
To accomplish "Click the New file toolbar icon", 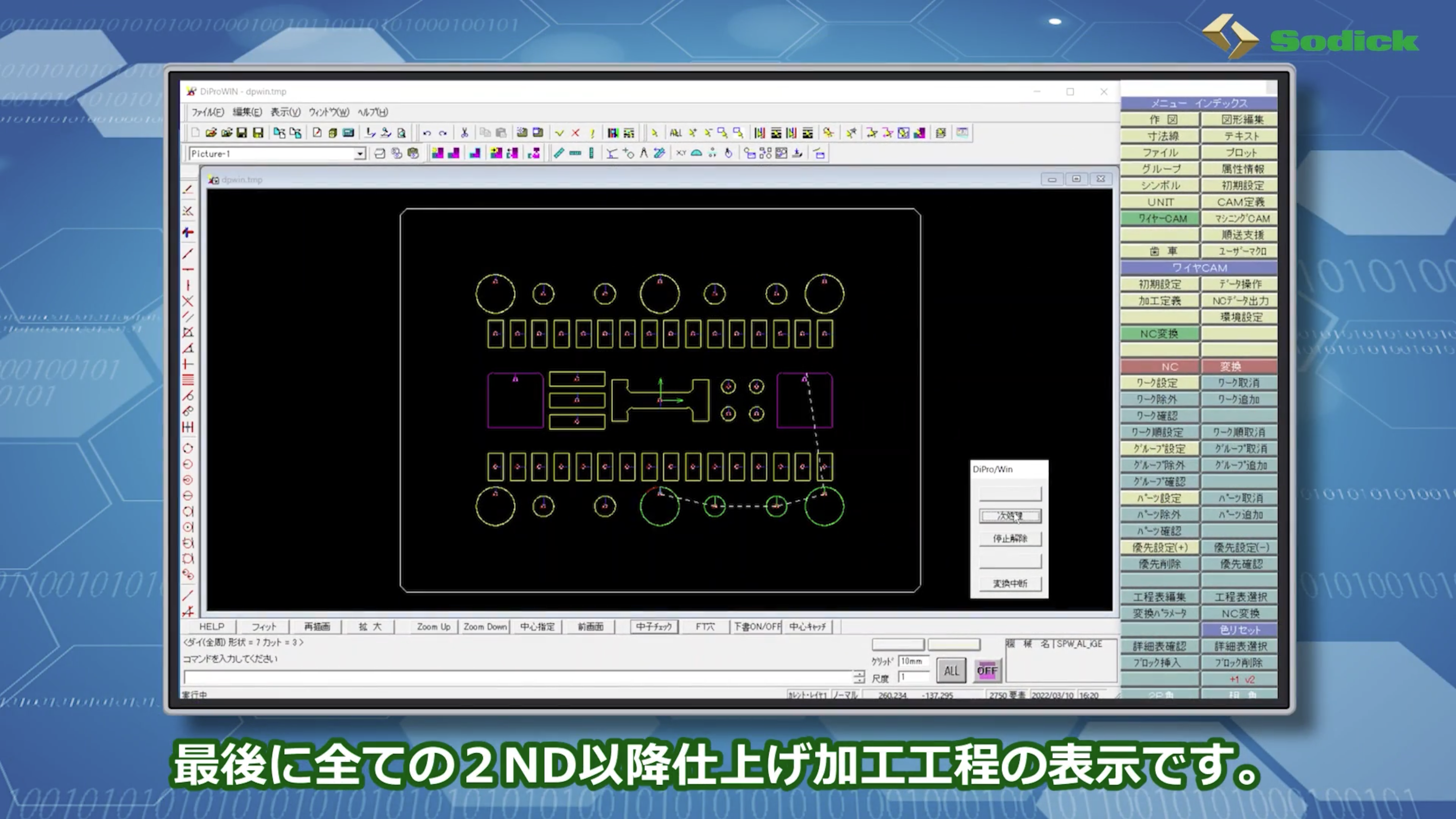I will 195,133.
